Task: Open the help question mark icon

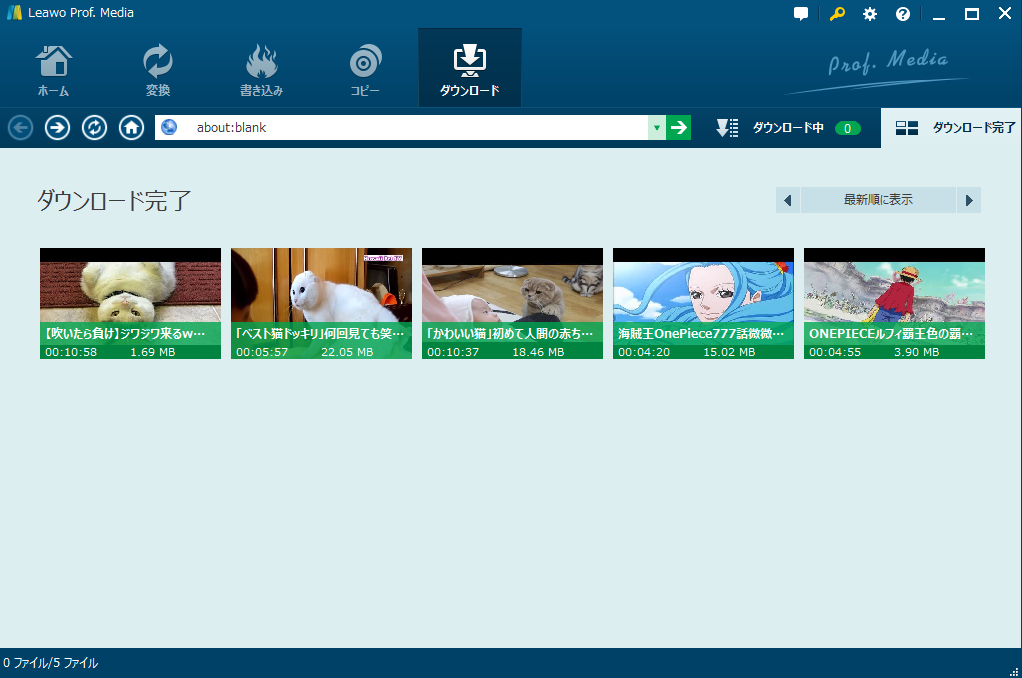Action: click(903, 14)
